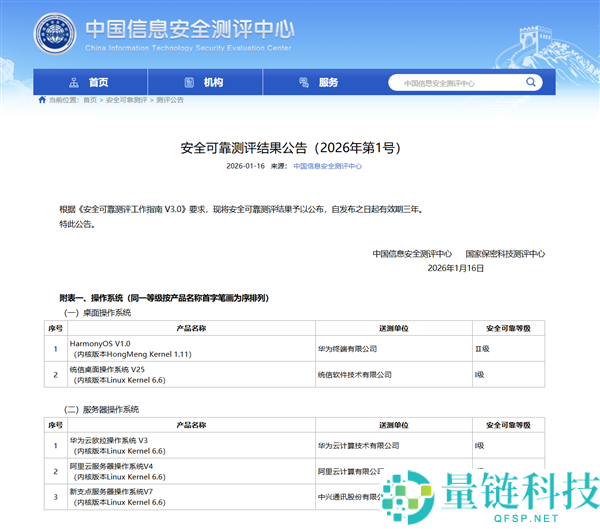Click the 安全可靠等级 column header in desktop table
Viewport: 600px width, 529px height.
[x=507, y=327]
